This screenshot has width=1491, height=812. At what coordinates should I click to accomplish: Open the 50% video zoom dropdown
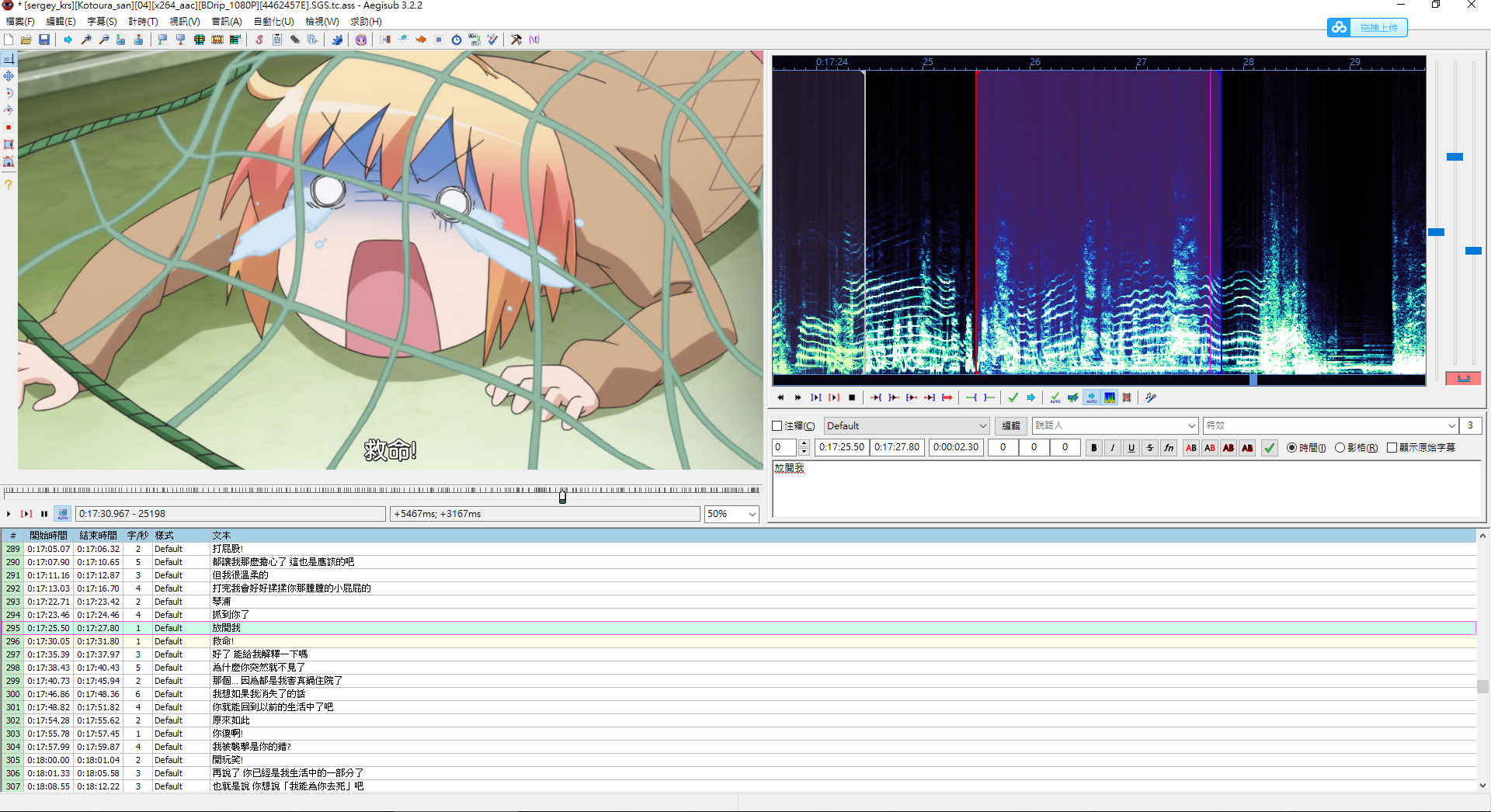[731, 514]
